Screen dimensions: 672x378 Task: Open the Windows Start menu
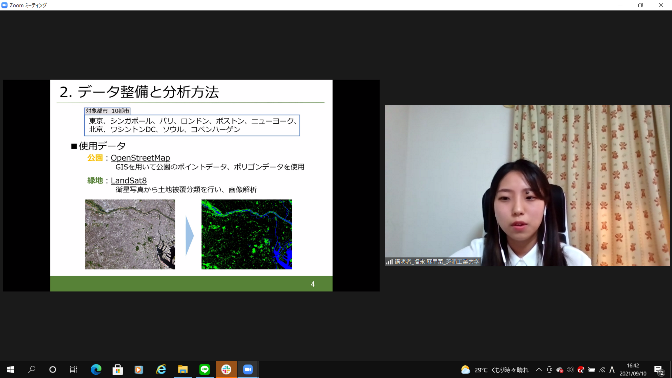tap(10, 369)
